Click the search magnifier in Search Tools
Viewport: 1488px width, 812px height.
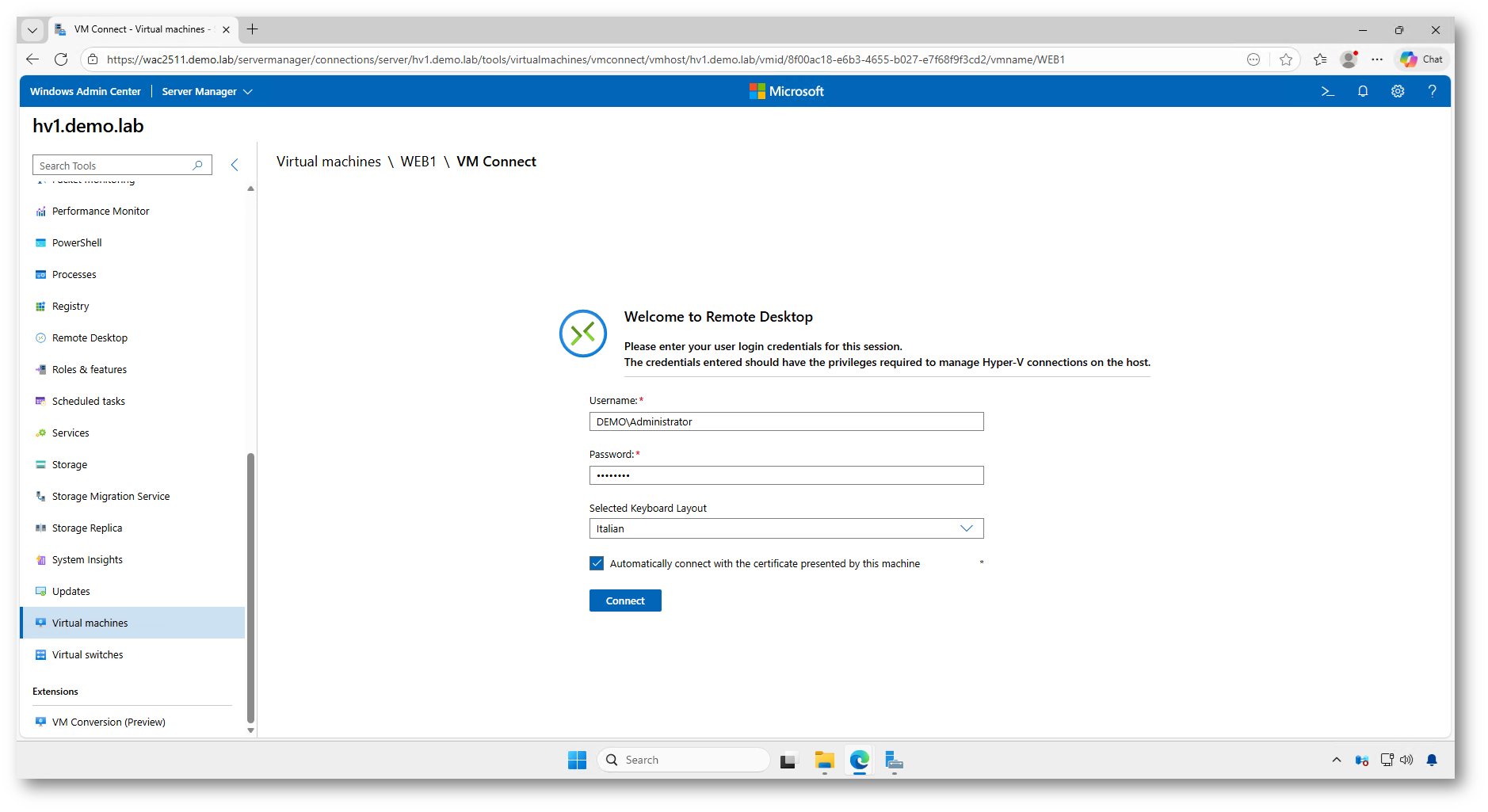click(x=198, y=166)
